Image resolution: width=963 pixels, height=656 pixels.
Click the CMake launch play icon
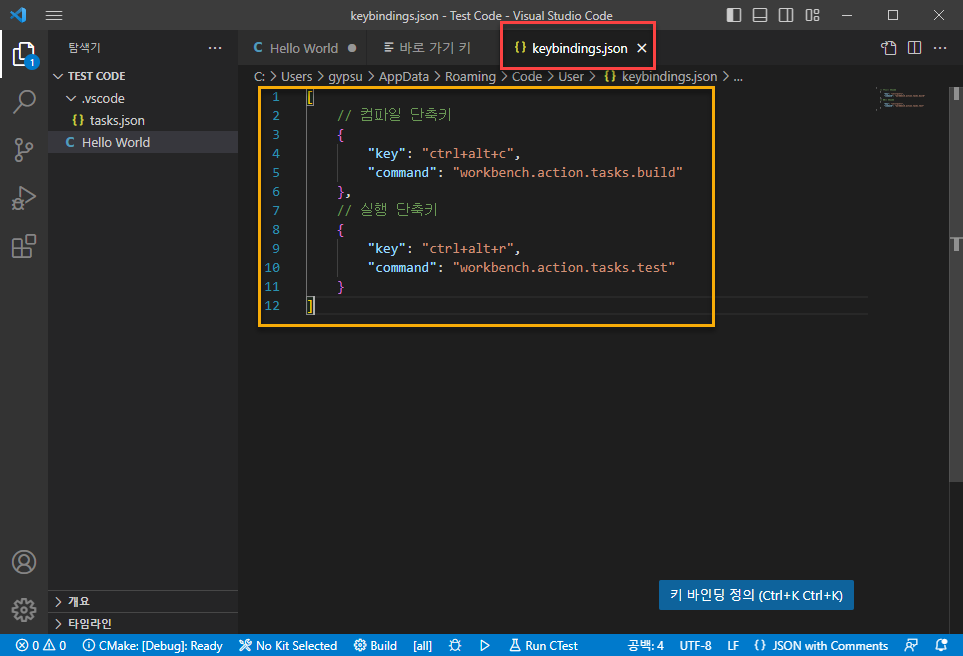[485, 646]
